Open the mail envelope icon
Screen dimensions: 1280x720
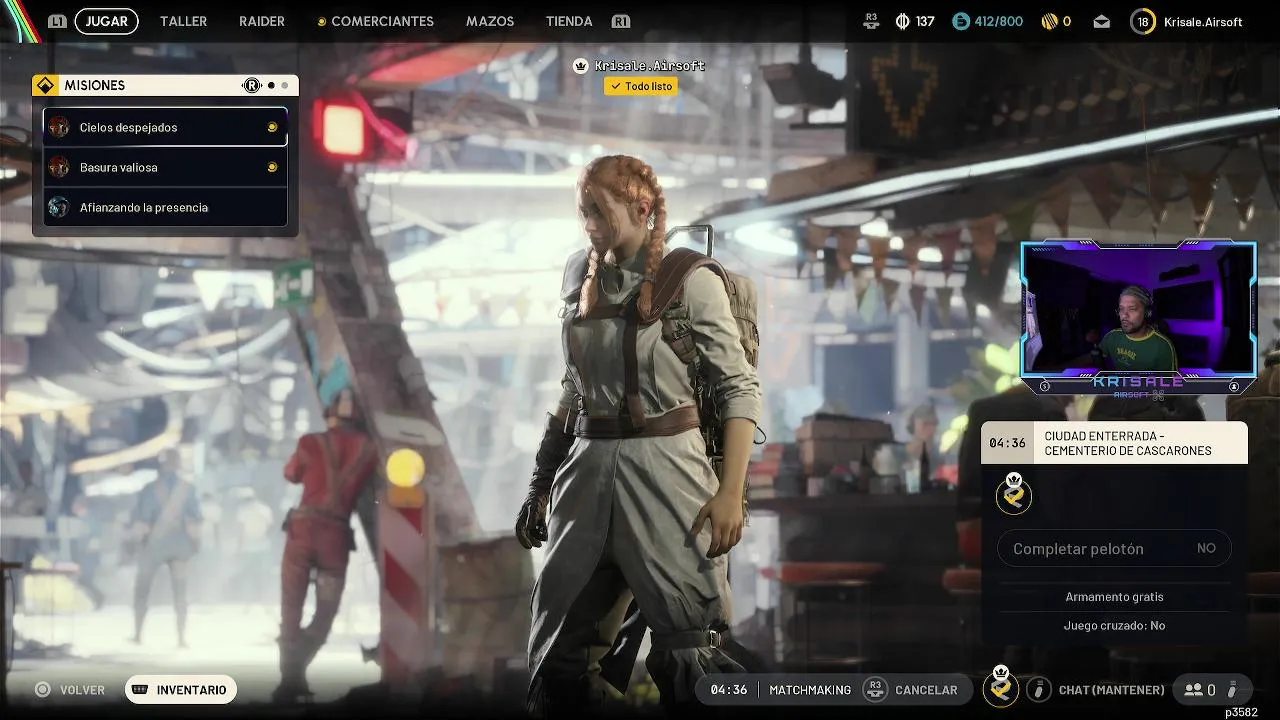[1101, 21]
